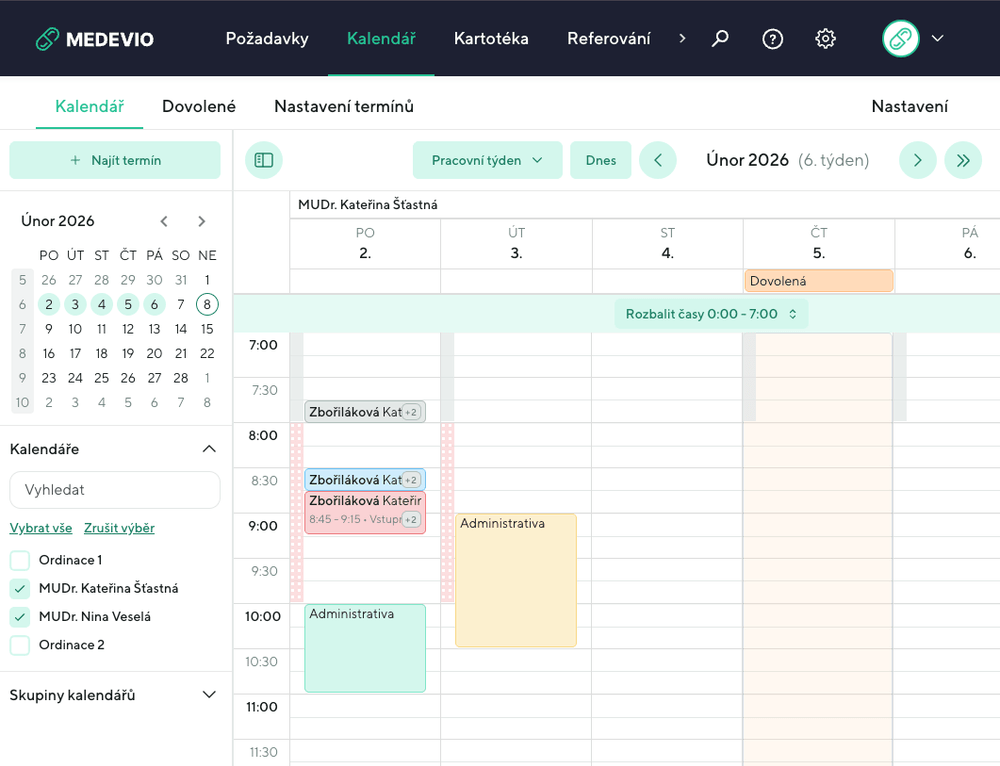
Task: Expand hidden times 0:00 - 7:00
Action: pyautogui.click(x=711, y=314)
